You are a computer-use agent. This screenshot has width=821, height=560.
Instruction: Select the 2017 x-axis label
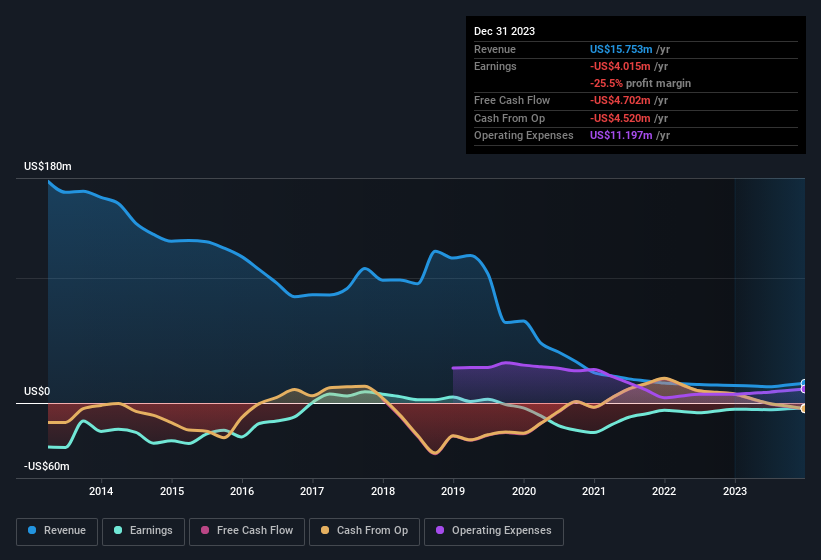click(x=312, y=491)
